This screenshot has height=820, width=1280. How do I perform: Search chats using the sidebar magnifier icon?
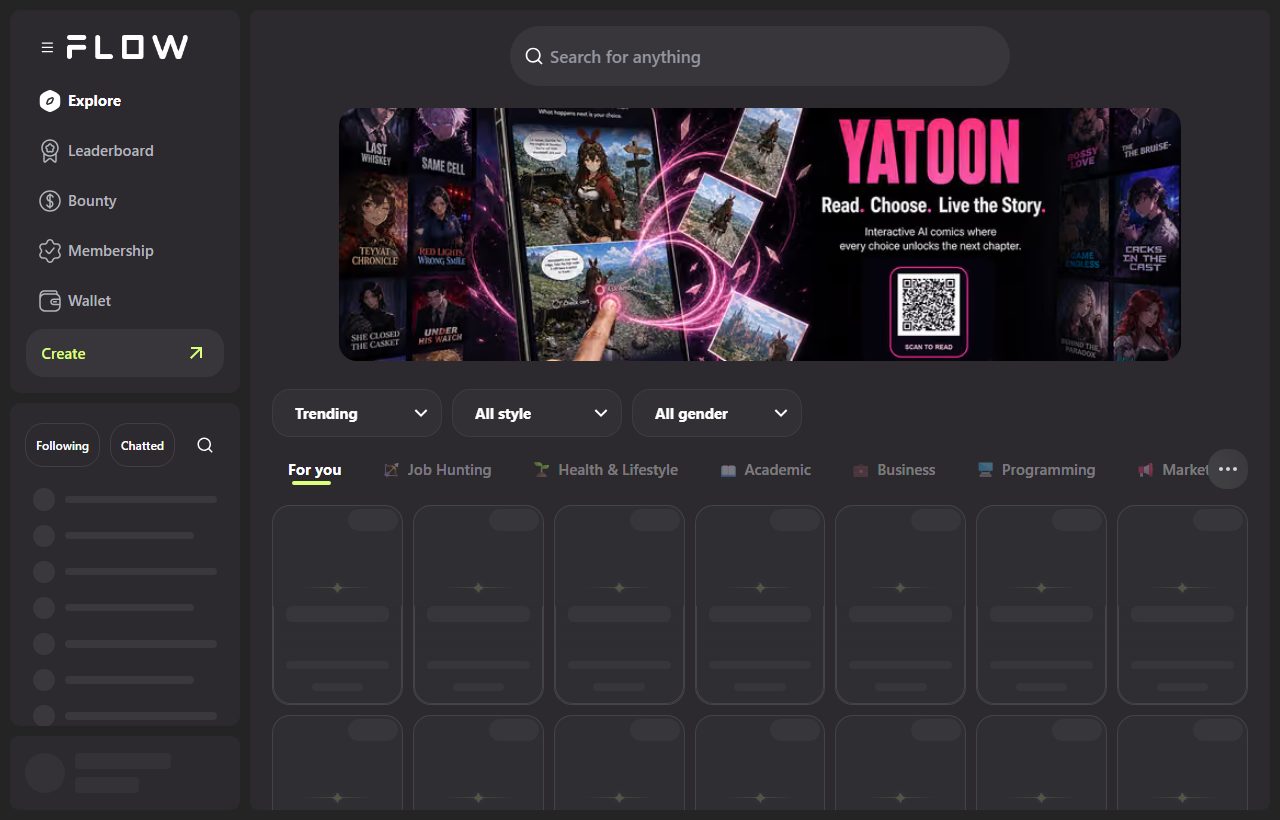[x=205, y=445]
